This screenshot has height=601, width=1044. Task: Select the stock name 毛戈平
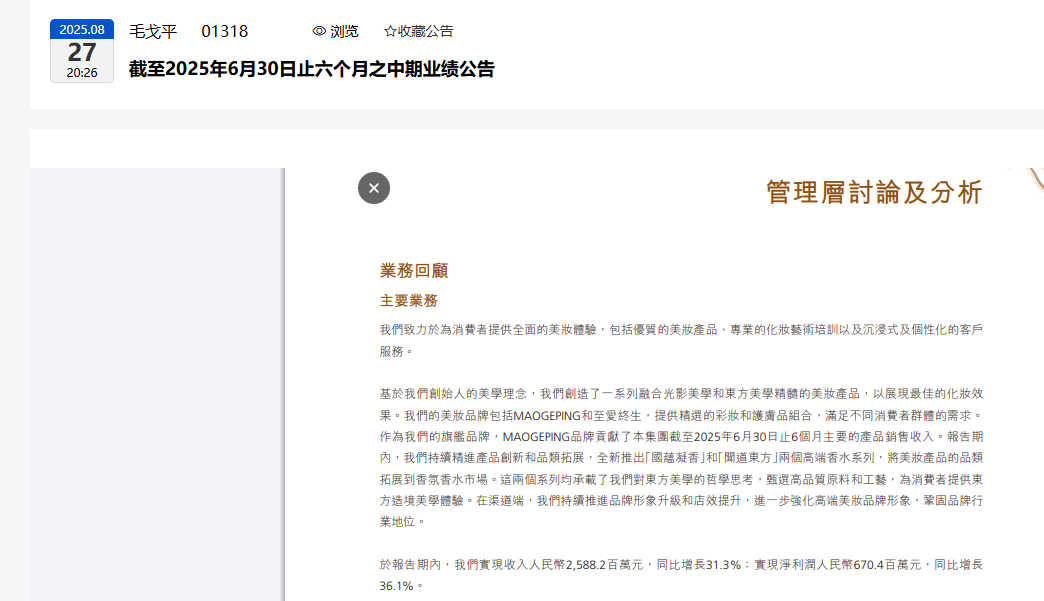click(153, 31)
